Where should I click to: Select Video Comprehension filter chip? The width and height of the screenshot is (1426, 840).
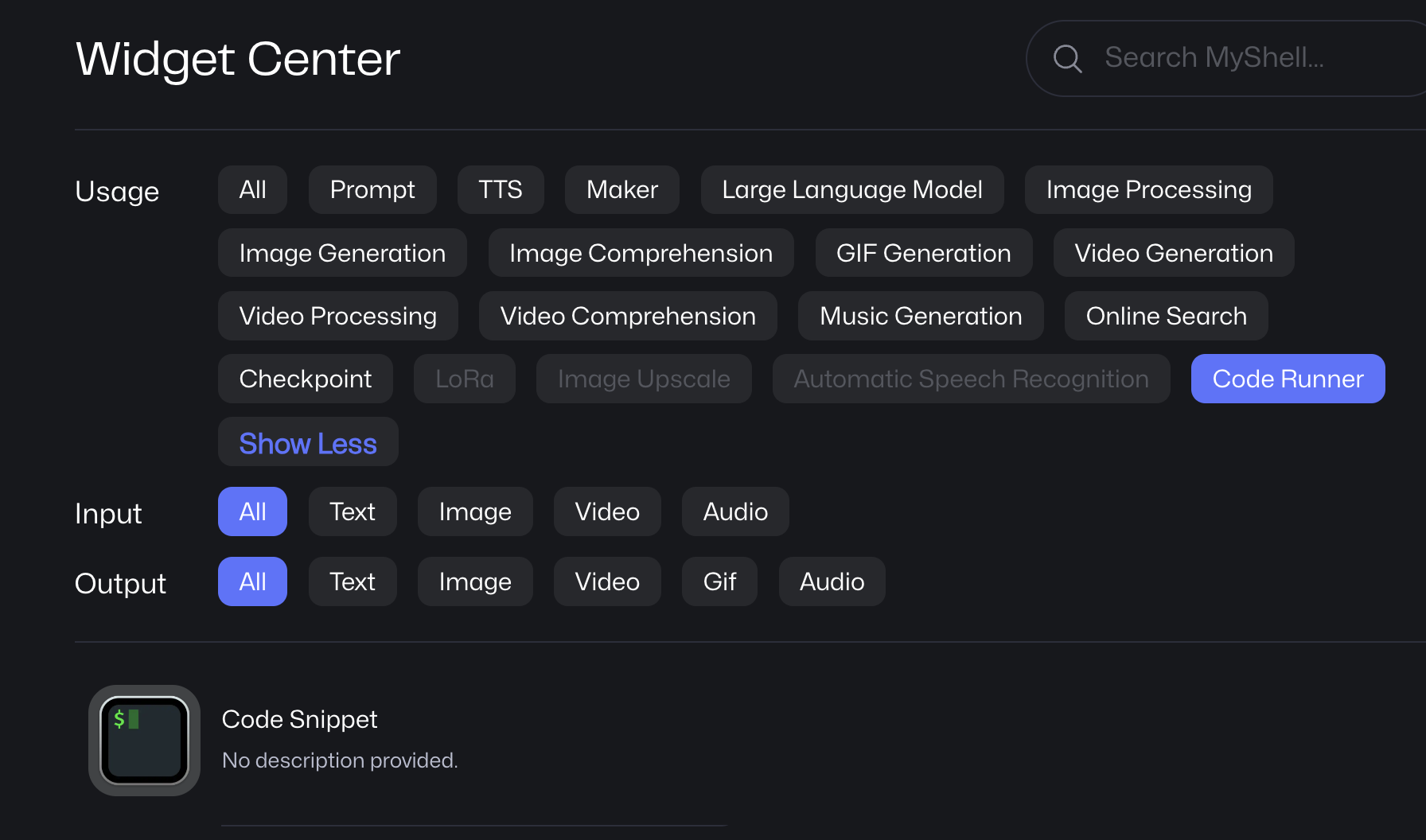627,316
